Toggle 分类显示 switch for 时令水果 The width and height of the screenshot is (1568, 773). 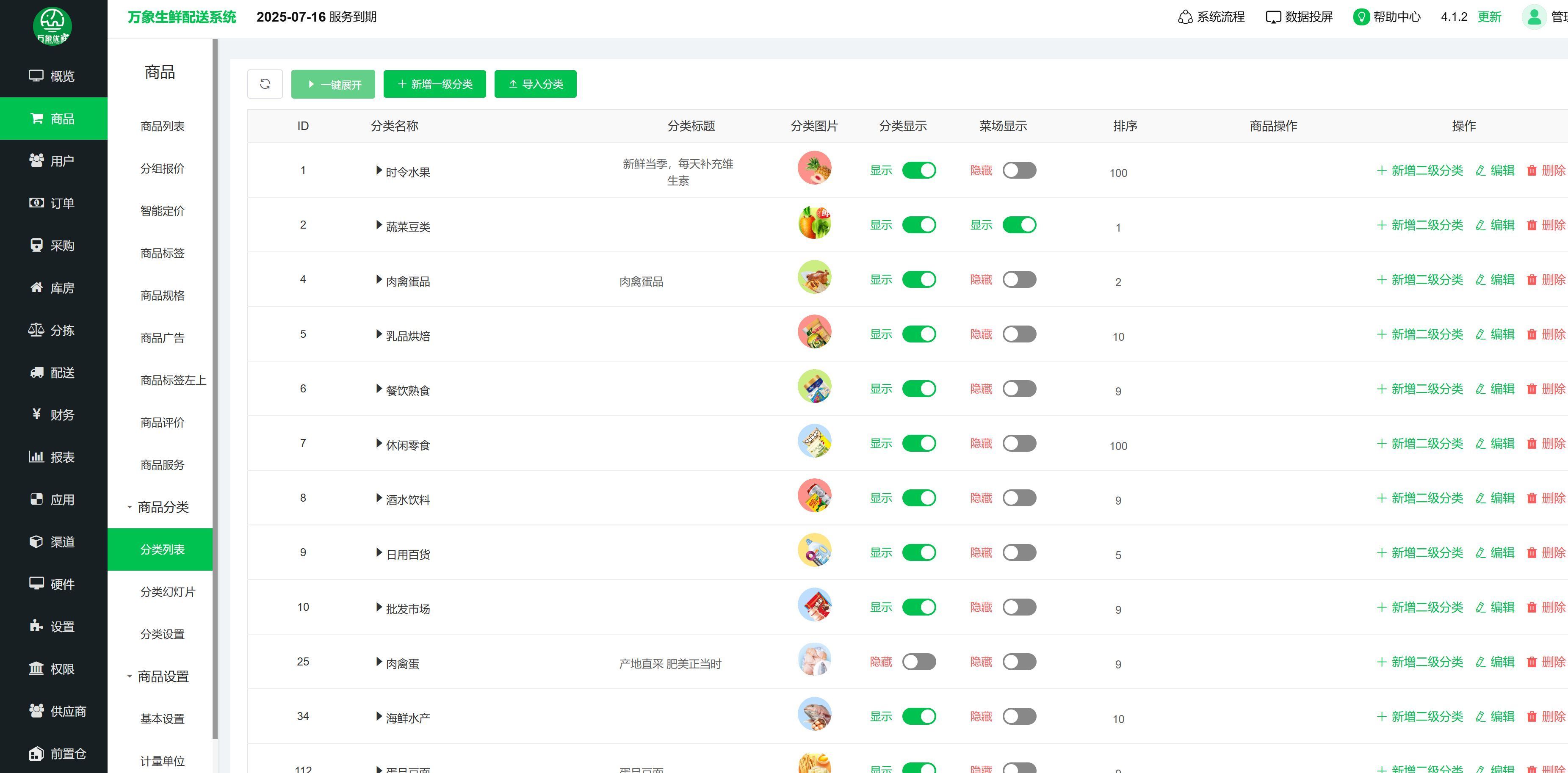point(918,171)
